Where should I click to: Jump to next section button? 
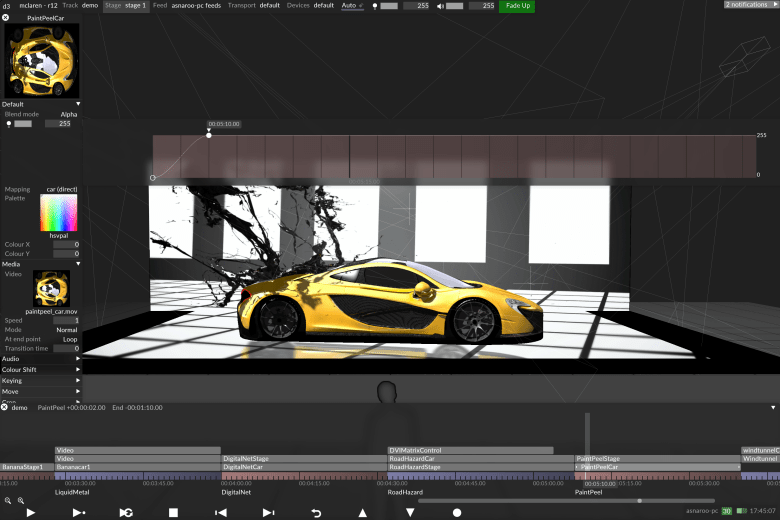point(268,512)
